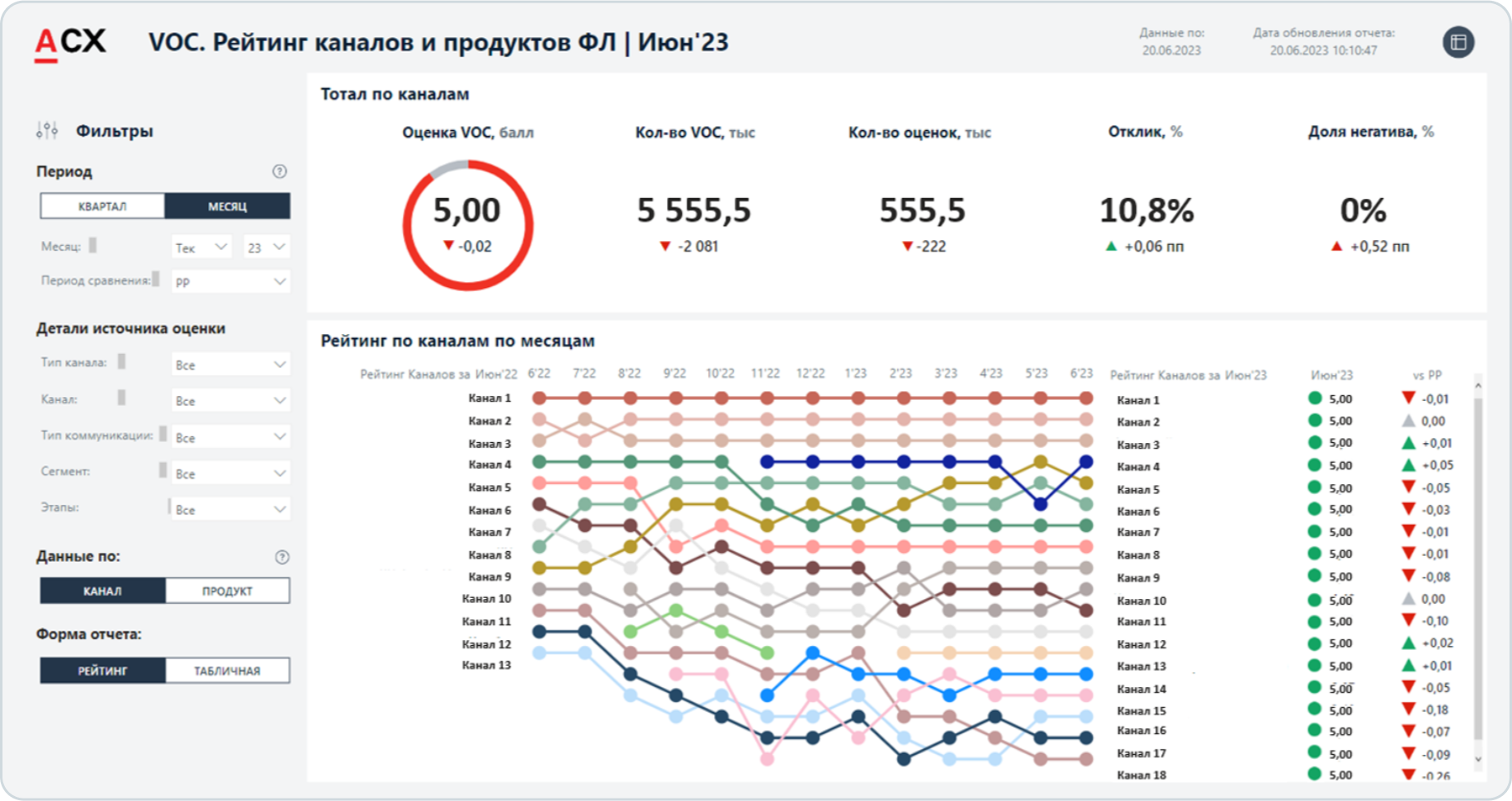Click the 6'23 month column header
The image size is (1512, 801).
(1081, 374)
